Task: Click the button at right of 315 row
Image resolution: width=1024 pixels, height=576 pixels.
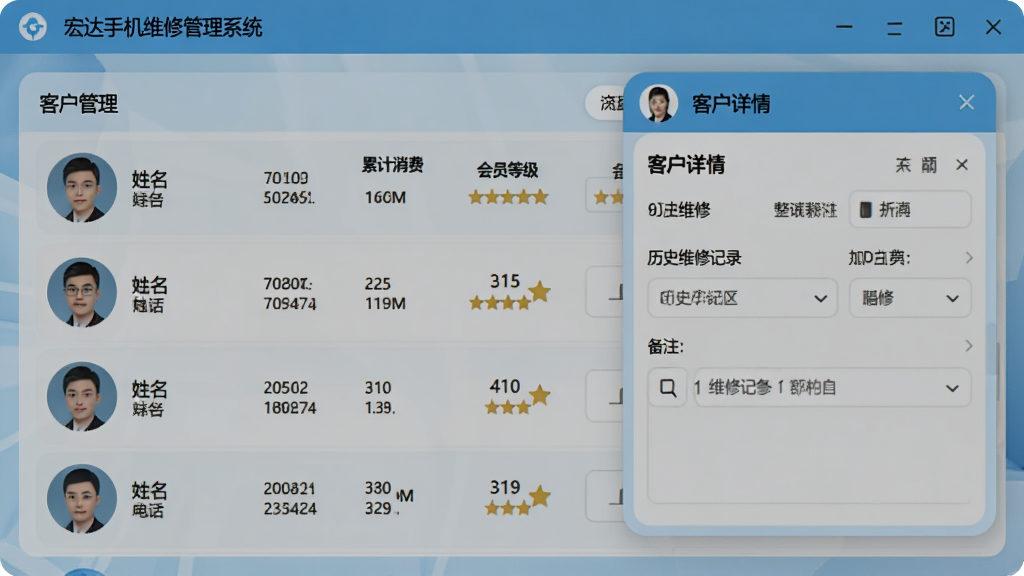Action: (605, 292)
